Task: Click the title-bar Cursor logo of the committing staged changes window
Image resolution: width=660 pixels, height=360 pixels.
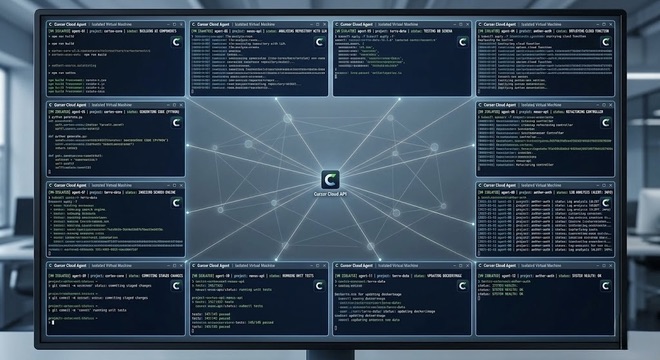Action: tap(51, 266)
